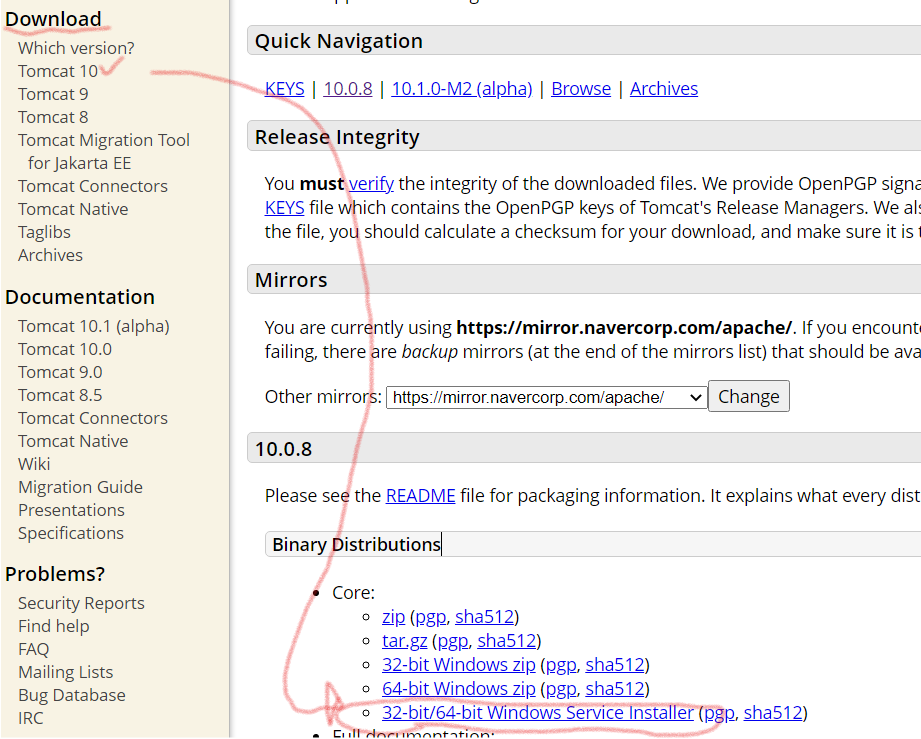Open Tomcat Native under Documentation
The height and width of the screenshot is (739, 921).
tap(73, 441)
